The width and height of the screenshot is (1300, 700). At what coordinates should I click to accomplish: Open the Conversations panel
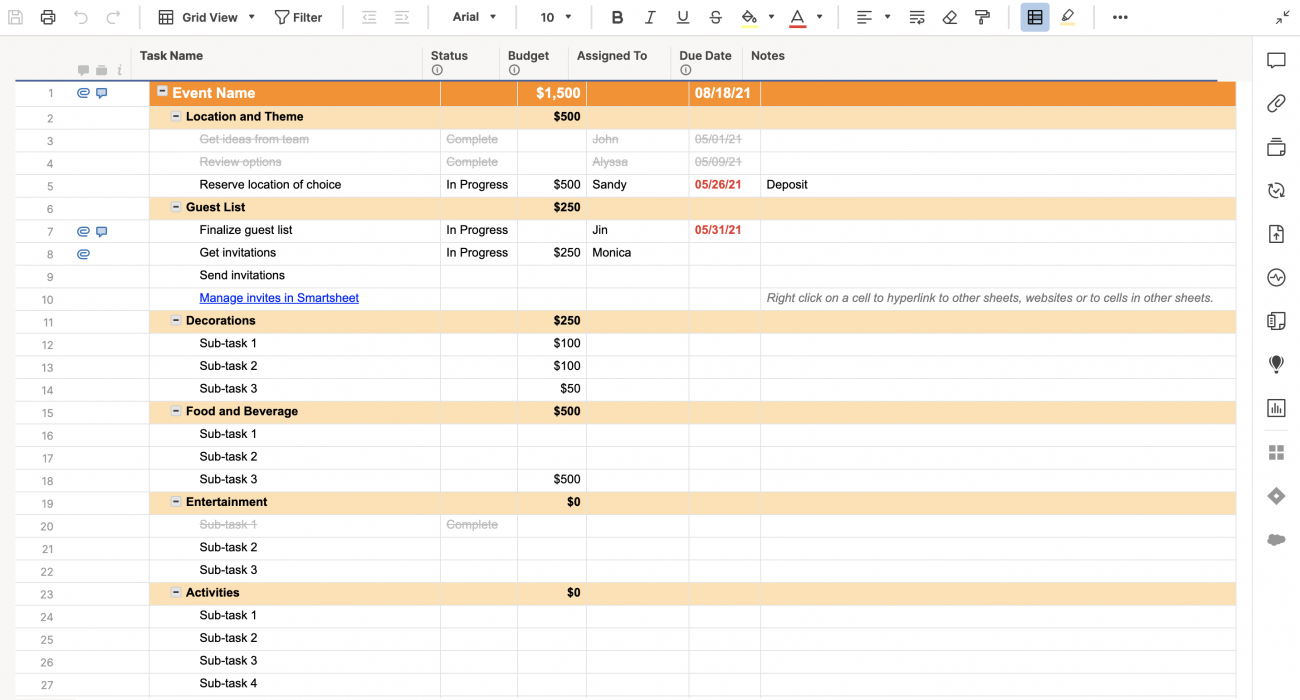[x=1276, y=60]
